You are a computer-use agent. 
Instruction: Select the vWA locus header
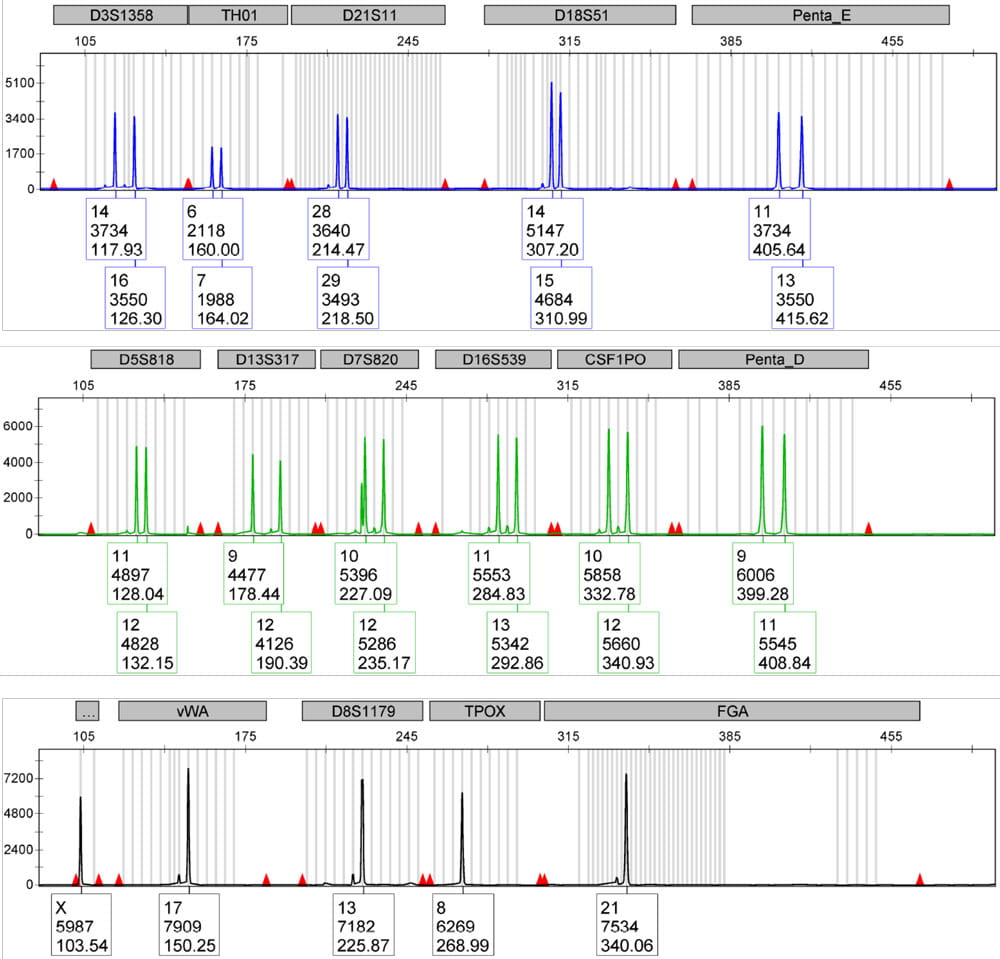pos(192,711)
